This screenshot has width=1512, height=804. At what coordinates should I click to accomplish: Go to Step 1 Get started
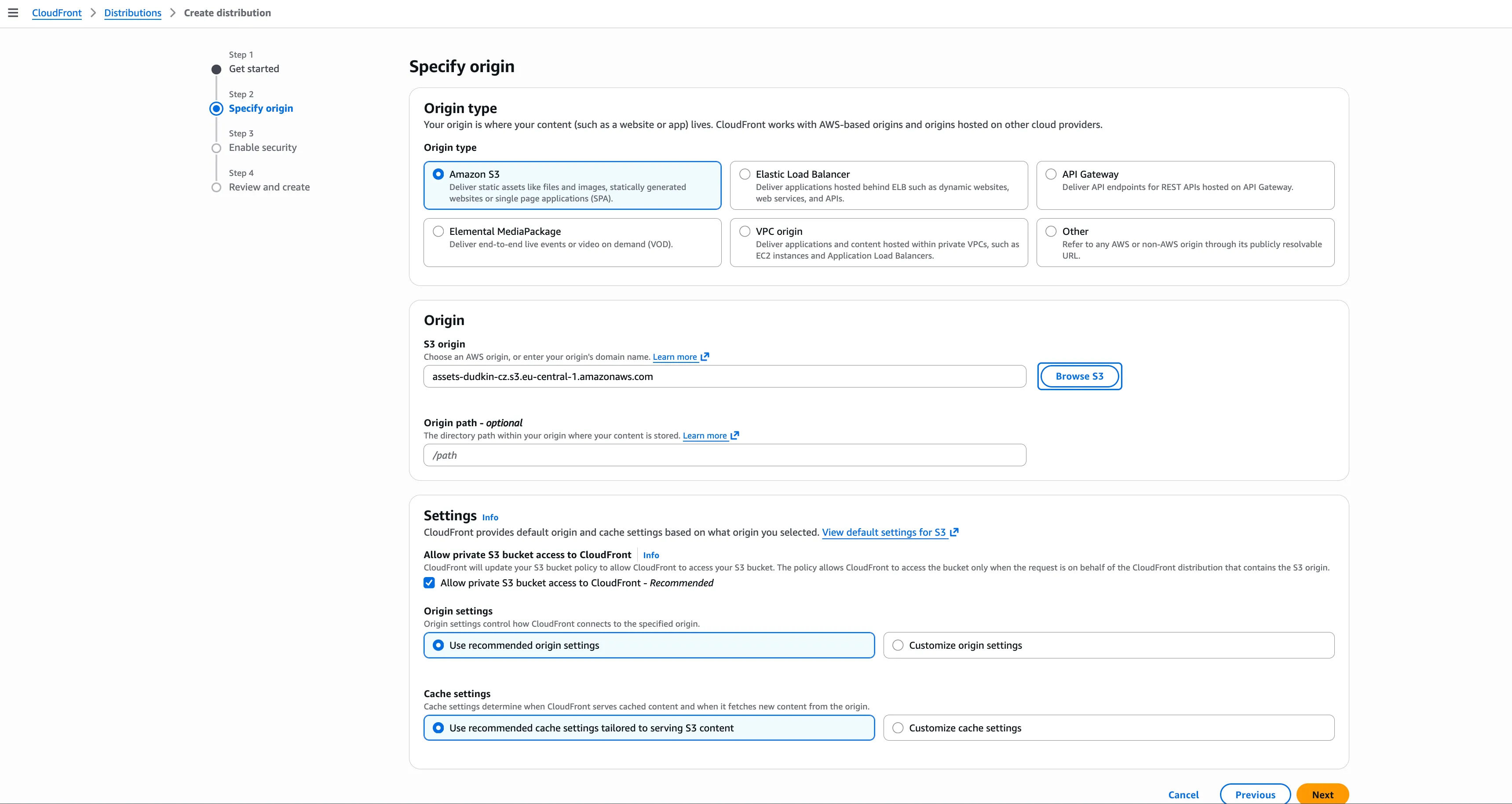point(254,69)
